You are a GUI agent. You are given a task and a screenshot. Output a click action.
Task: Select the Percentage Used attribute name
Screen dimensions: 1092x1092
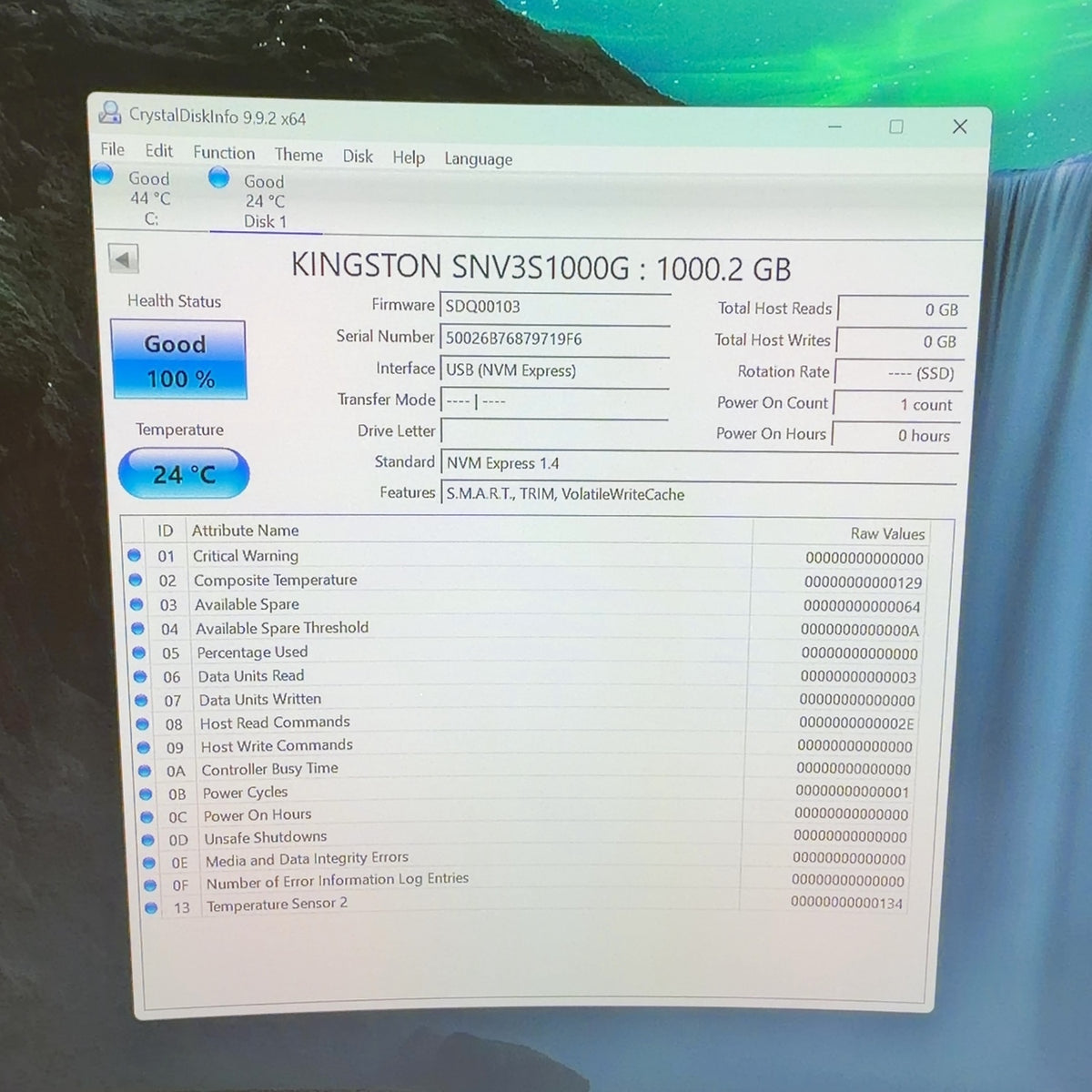(x=252, y=652)
